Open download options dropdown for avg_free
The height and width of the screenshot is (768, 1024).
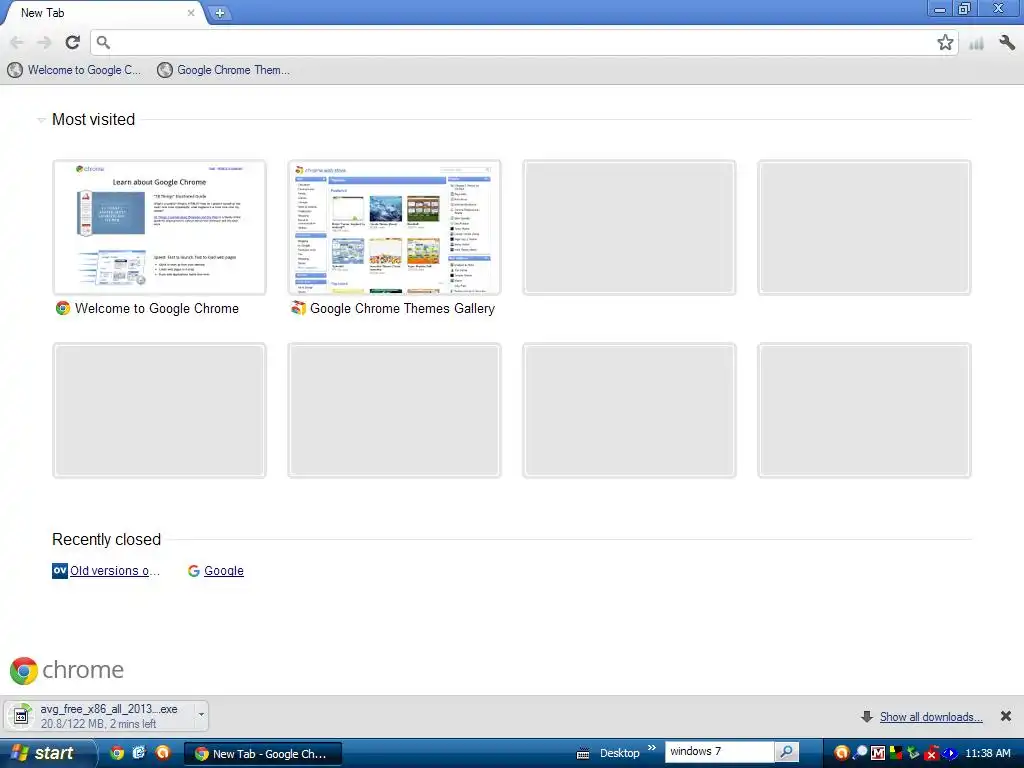(201, 715)
